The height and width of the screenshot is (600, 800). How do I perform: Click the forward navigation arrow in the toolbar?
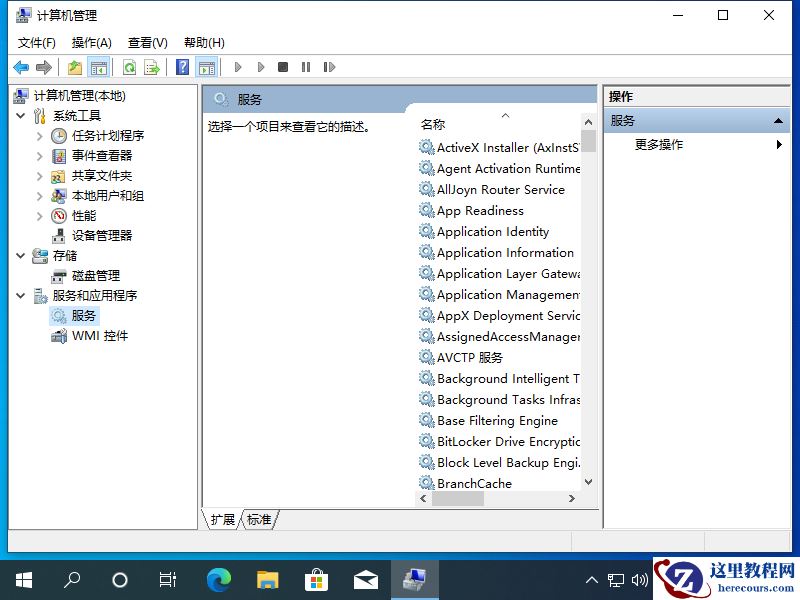coord(44,67)
